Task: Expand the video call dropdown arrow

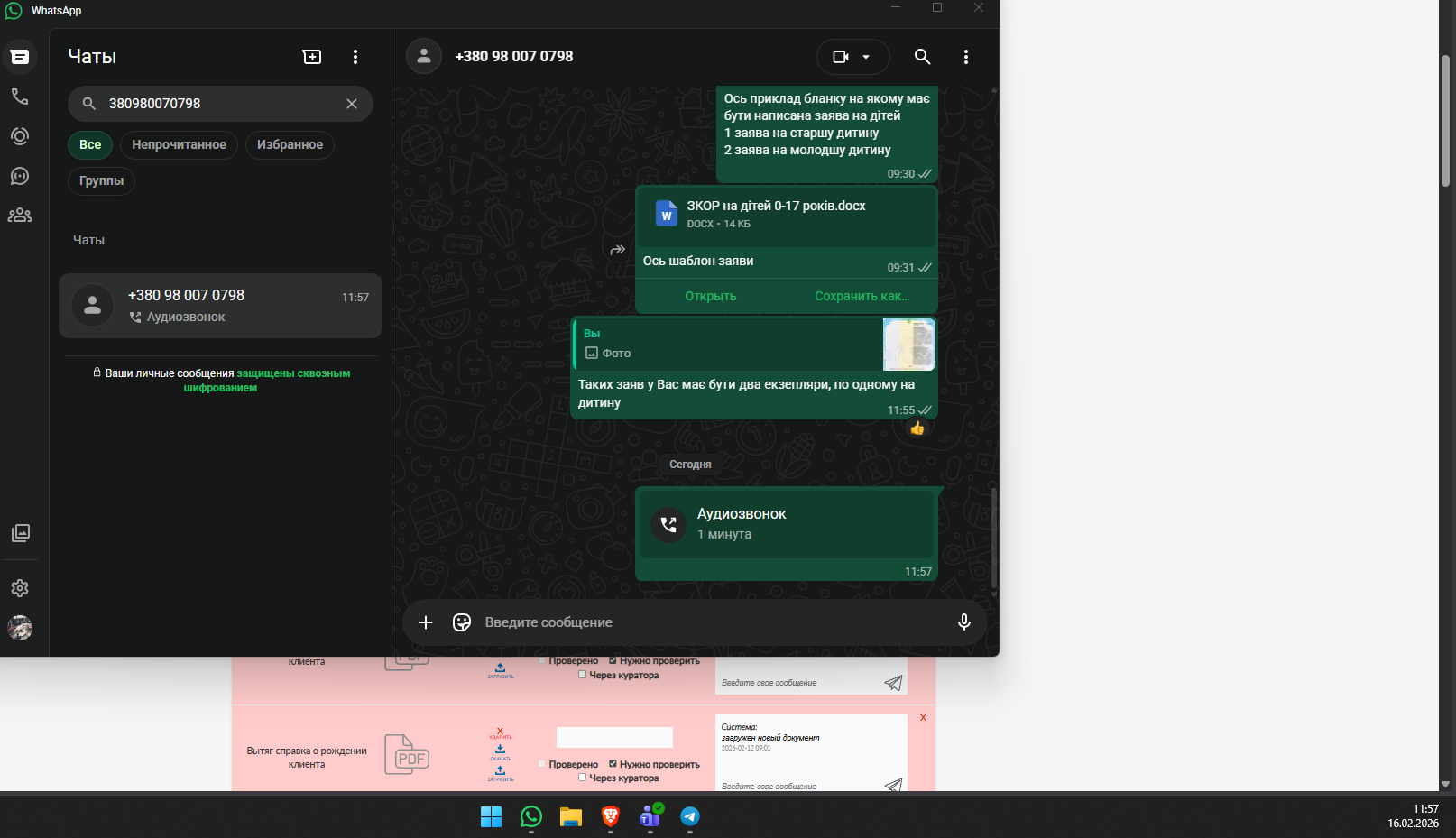Action: point(866,57)
